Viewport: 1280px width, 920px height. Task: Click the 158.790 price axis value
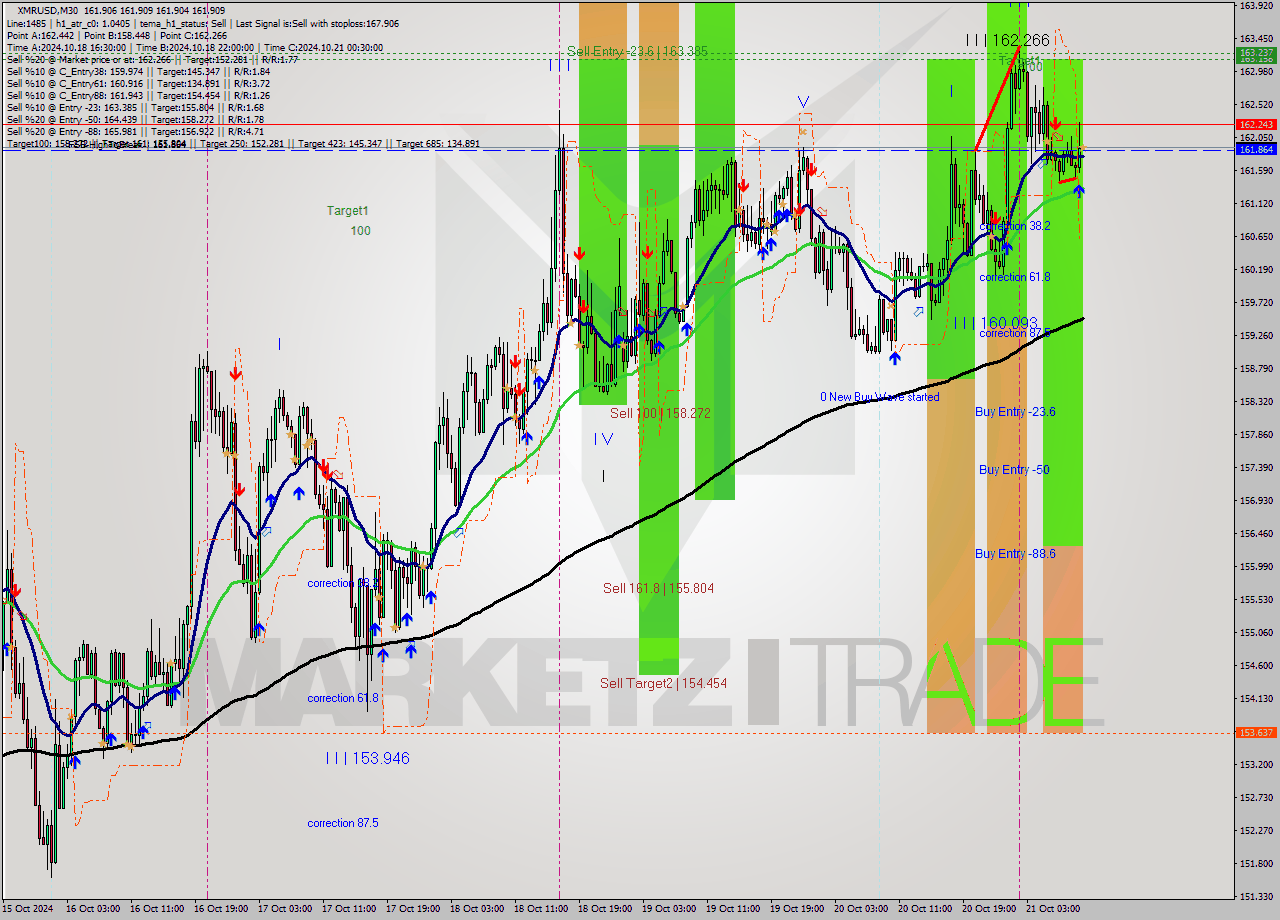(x=1256, y=369)
